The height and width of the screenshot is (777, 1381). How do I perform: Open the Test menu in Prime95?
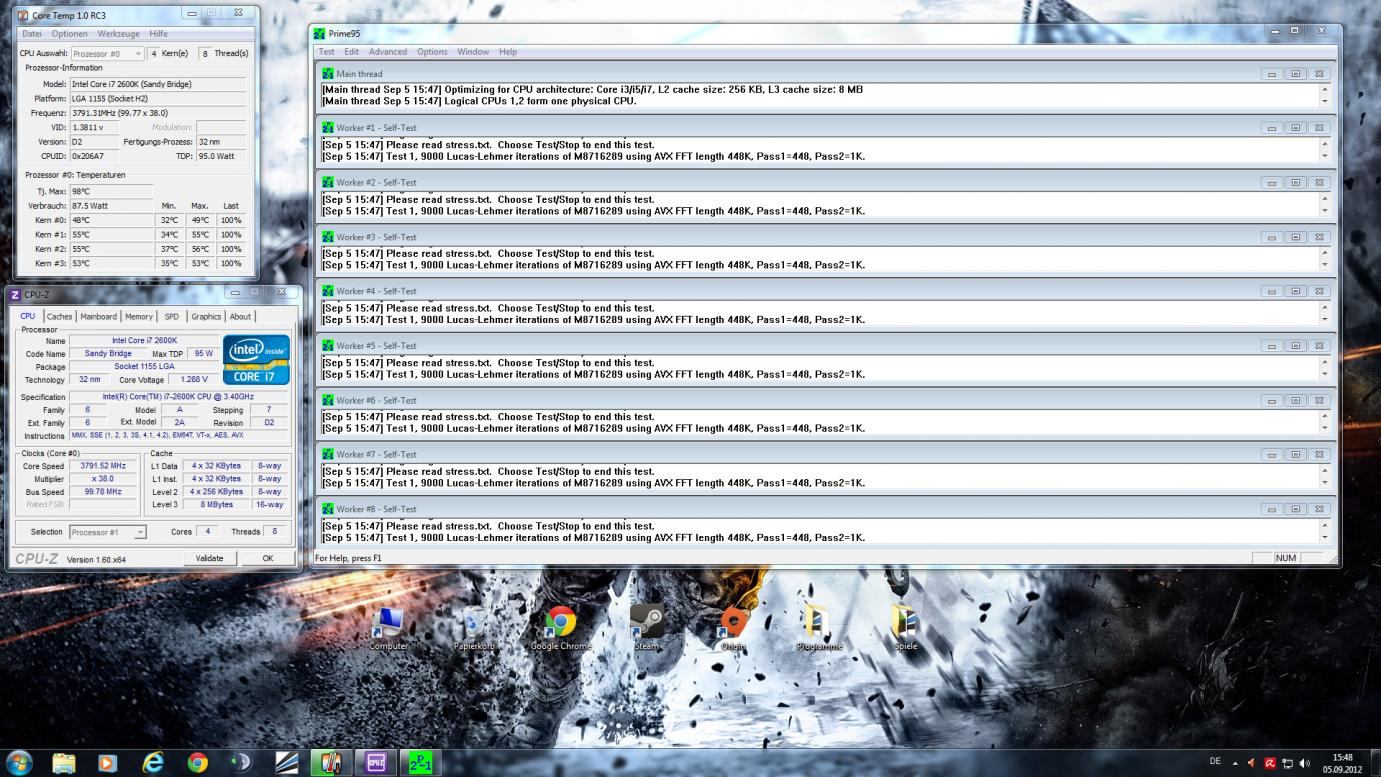point(326,52)
